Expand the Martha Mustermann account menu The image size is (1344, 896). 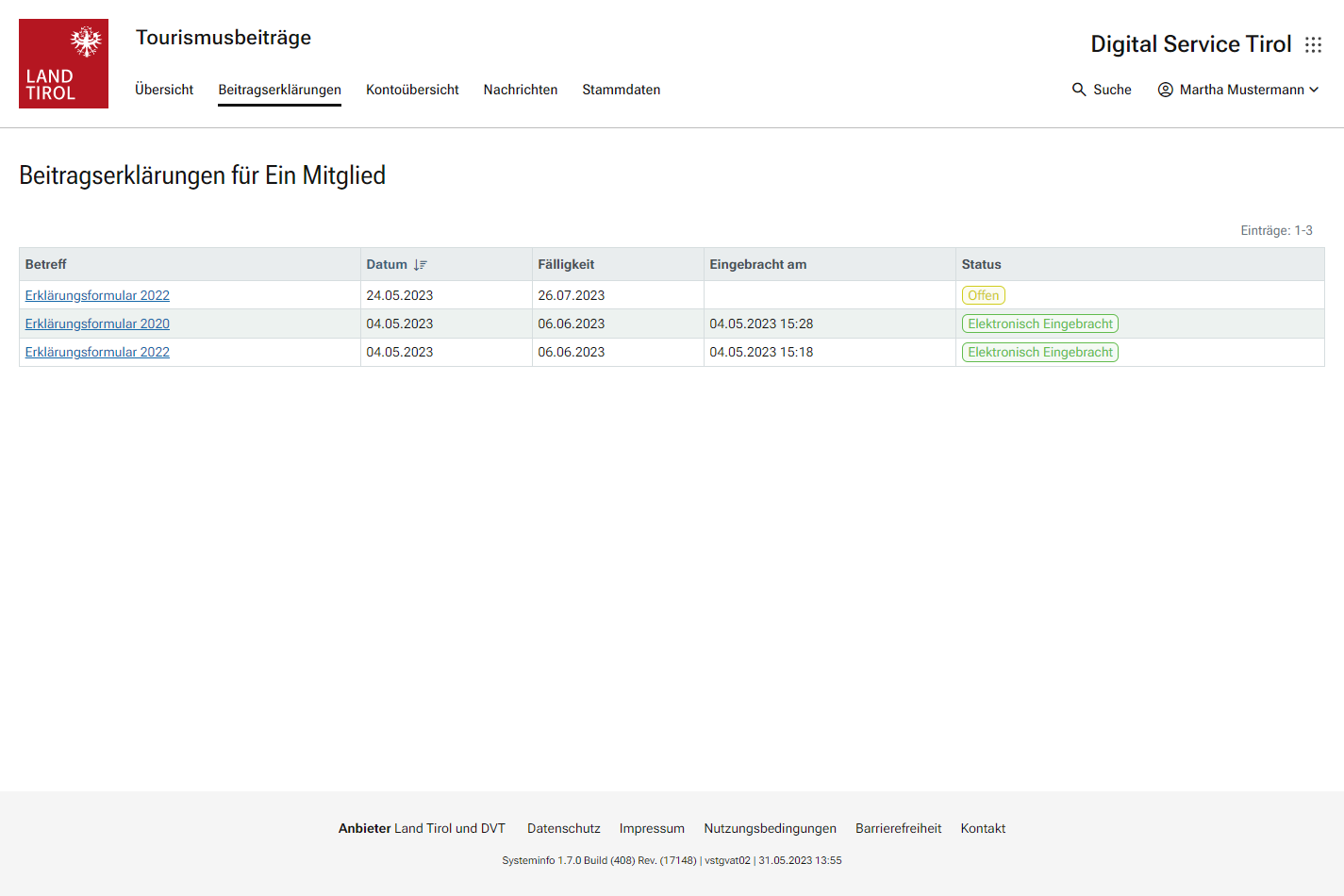(1314, 90)
